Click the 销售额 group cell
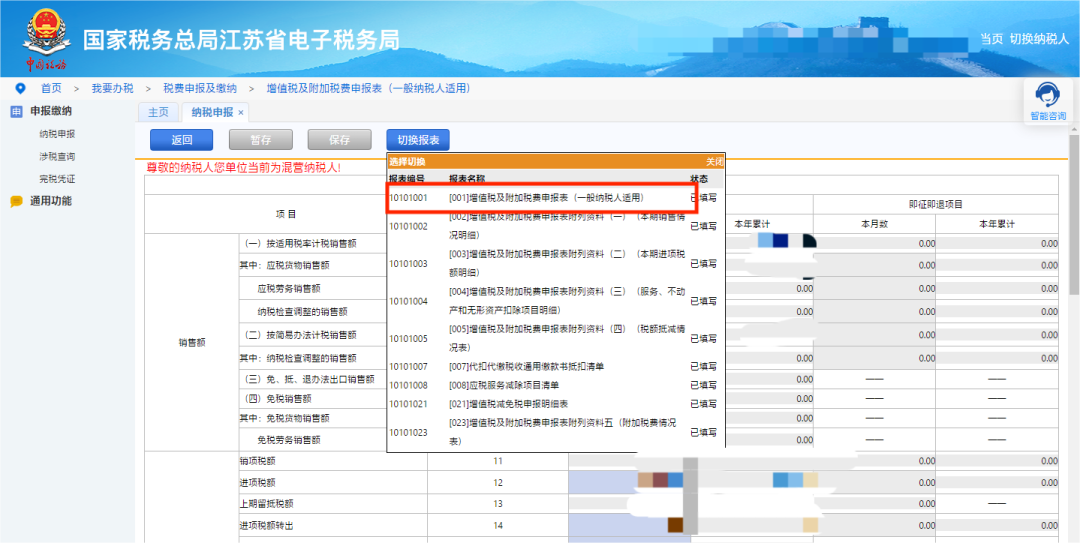The width and height of the screenshot is (1080, 543). coord(191,342)
